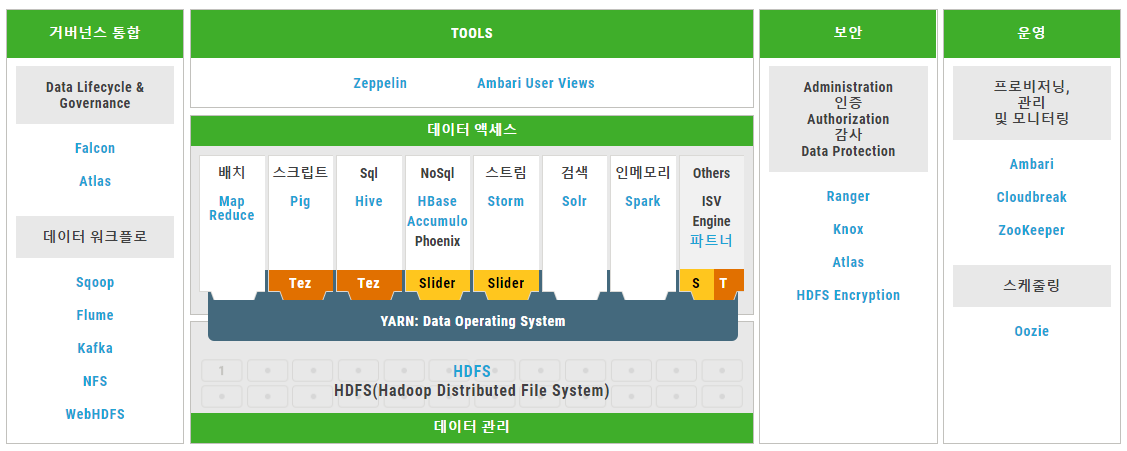Click the 데이터 워크플로 box
This screenshot has width=1127, height=451.
[x=95, y=237]
